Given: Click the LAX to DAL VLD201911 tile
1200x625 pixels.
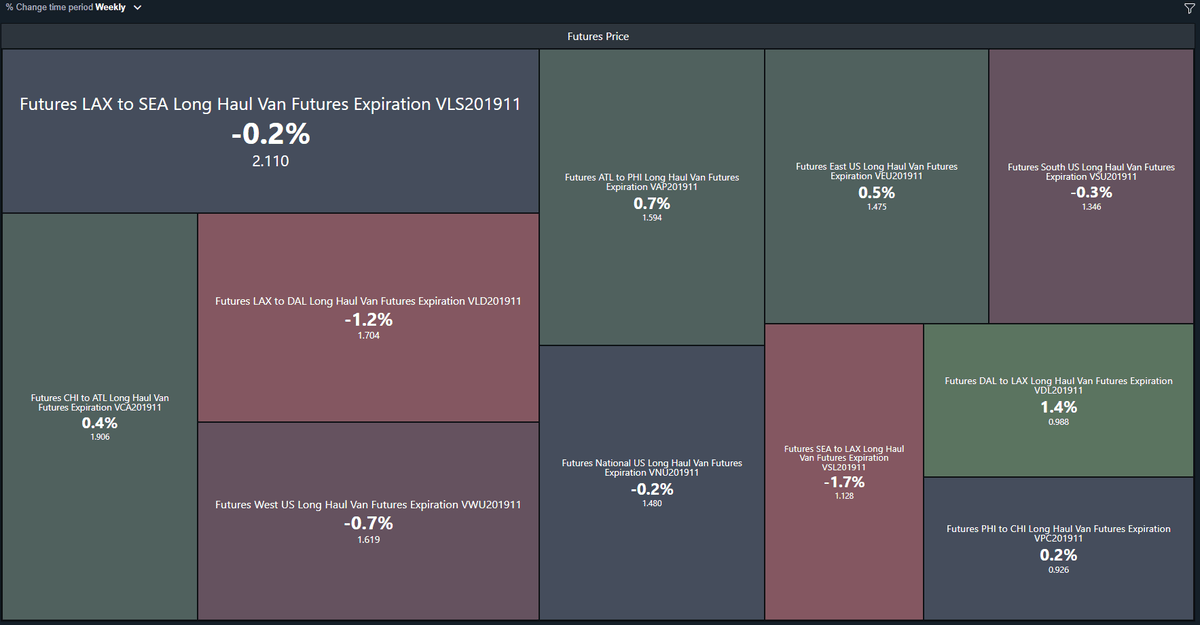Looking at the screenshot, I should pos(368,317).
